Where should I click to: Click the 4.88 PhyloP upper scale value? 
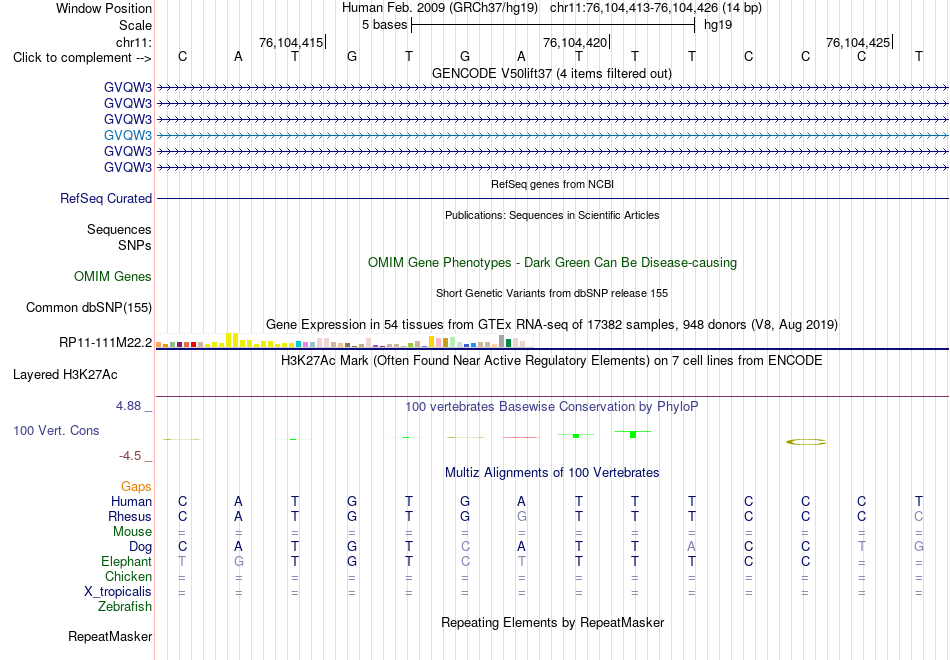point(128,405)
